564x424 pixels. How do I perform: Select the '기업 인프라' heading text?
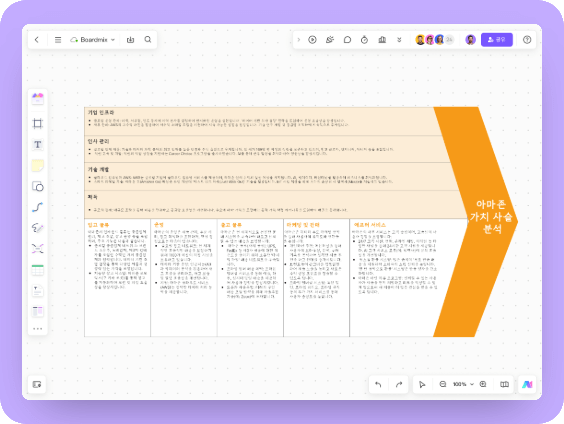(101, 113)
